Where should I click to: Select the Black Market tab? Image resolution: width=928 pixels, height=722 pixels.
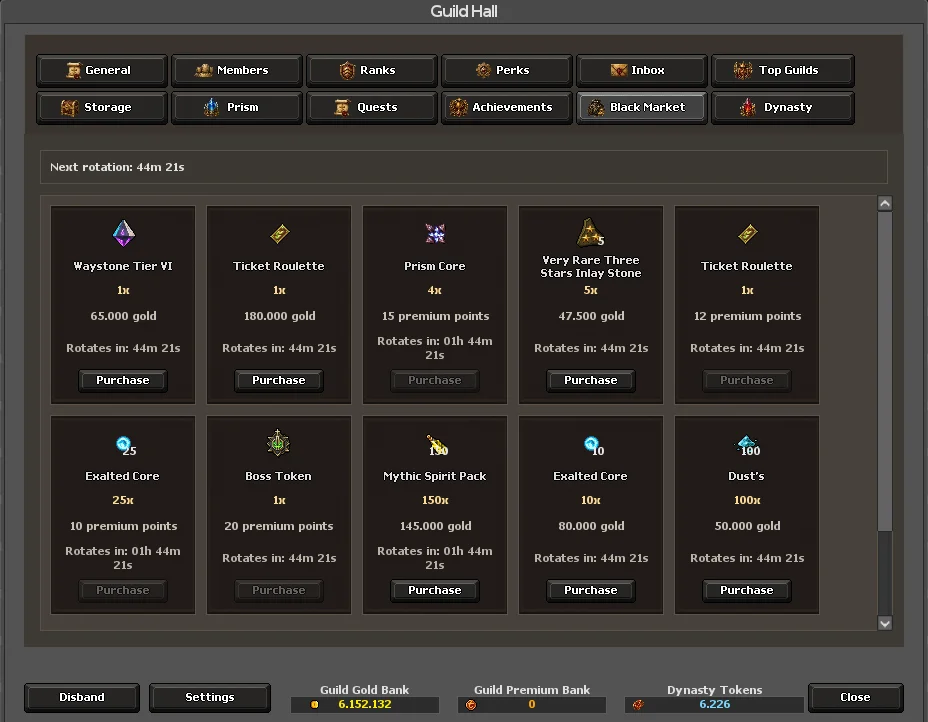point(642,107)
